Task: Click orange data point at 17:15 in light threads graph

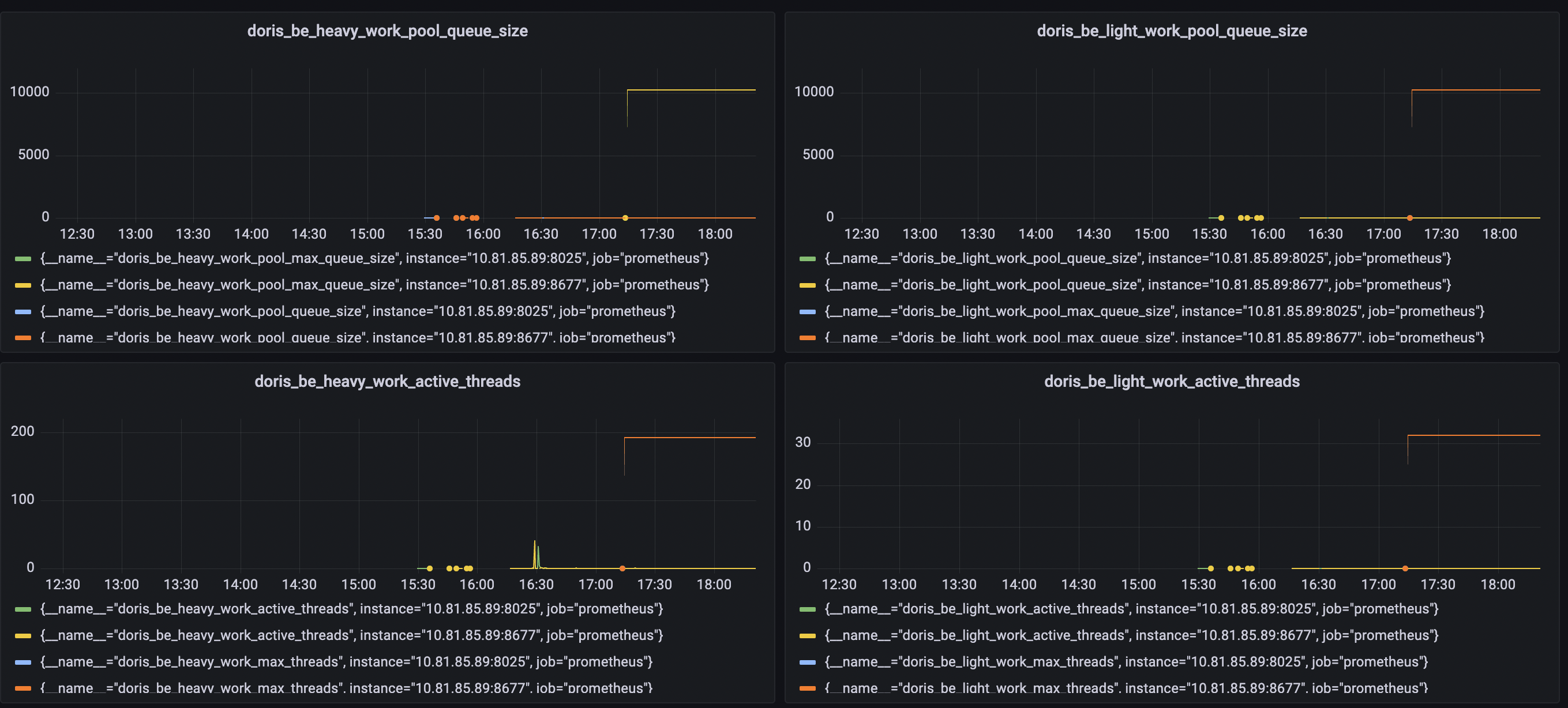Action: pyautogui.click(x=1405, y=568)
